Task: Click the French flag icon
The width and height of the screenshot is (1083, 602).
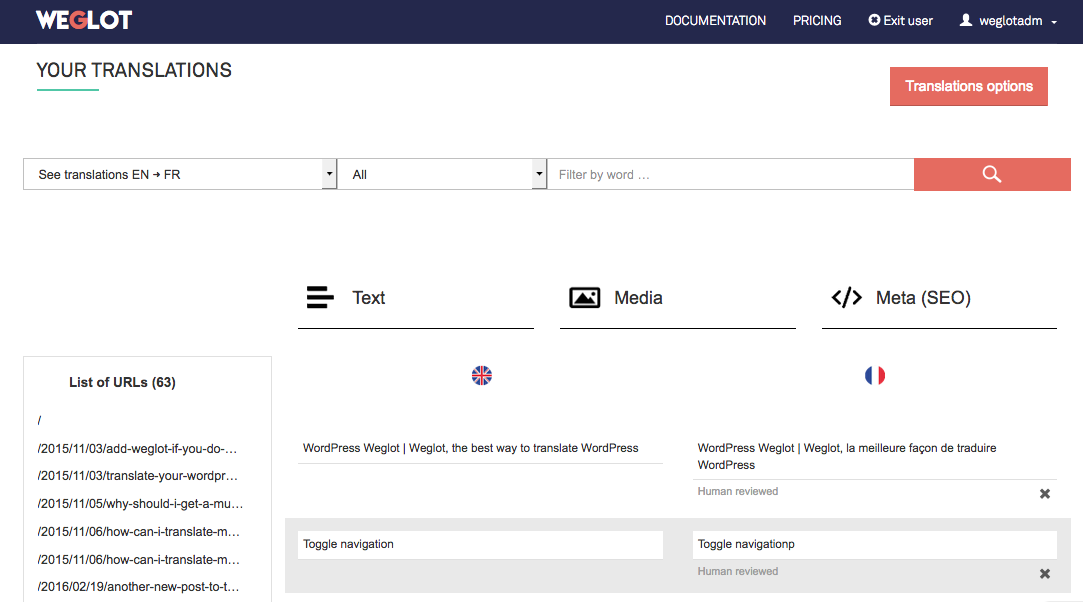Action: pyautogui.click(x=874, y=375)
